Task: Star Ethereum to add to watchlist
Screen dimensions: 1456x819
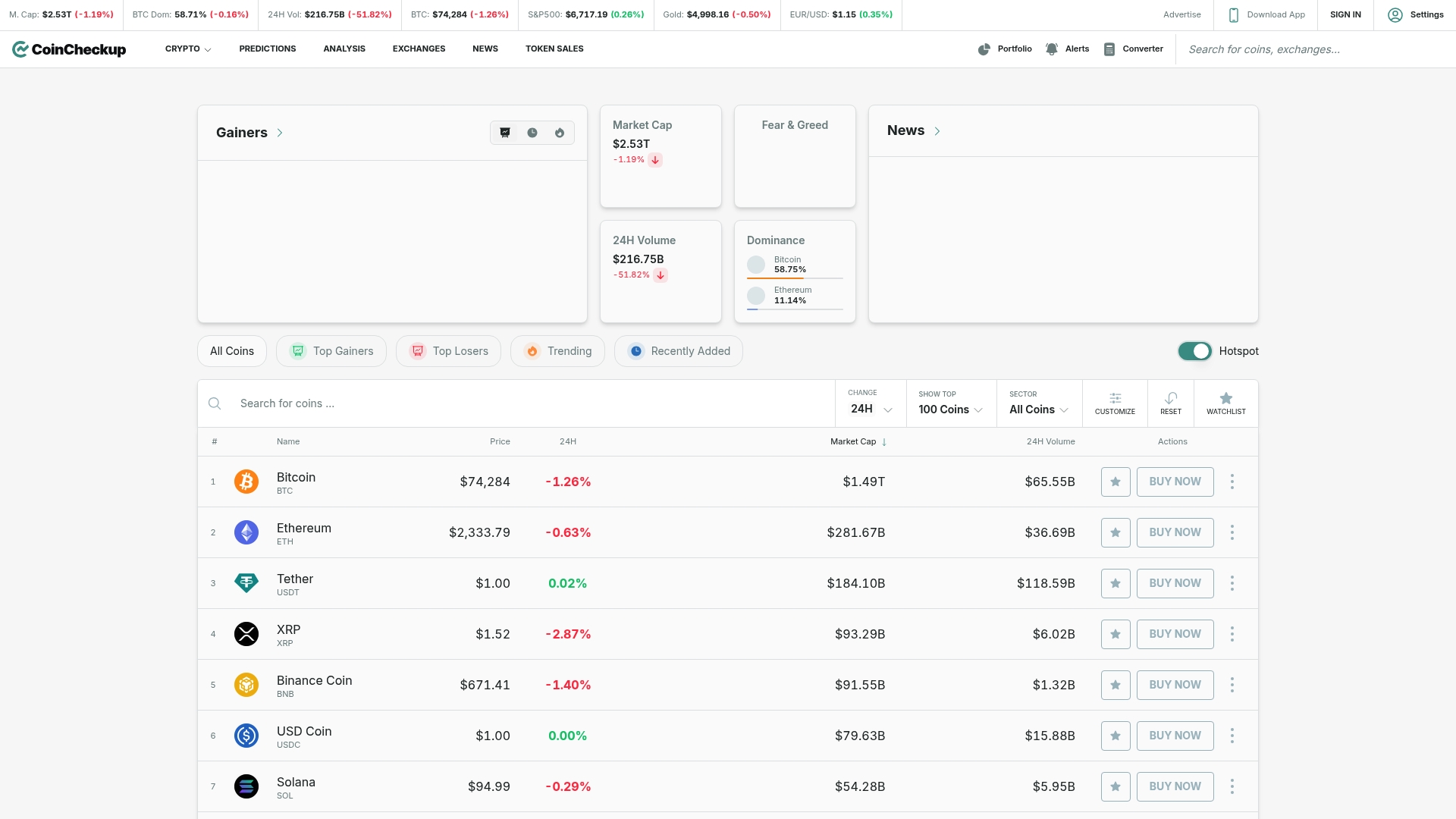Action: point(1115,532)
